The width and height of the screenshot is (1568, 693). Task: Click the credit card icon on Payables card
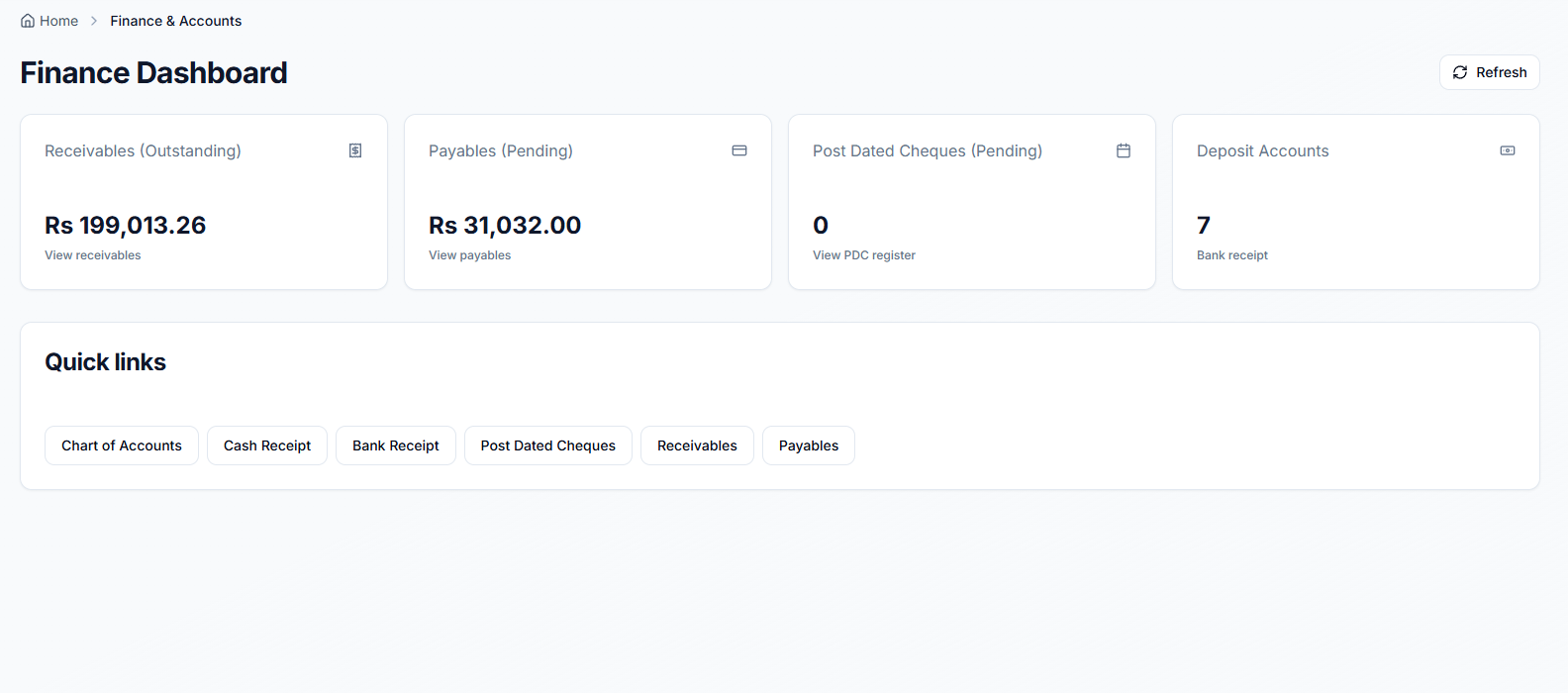(x=739, y=150)
